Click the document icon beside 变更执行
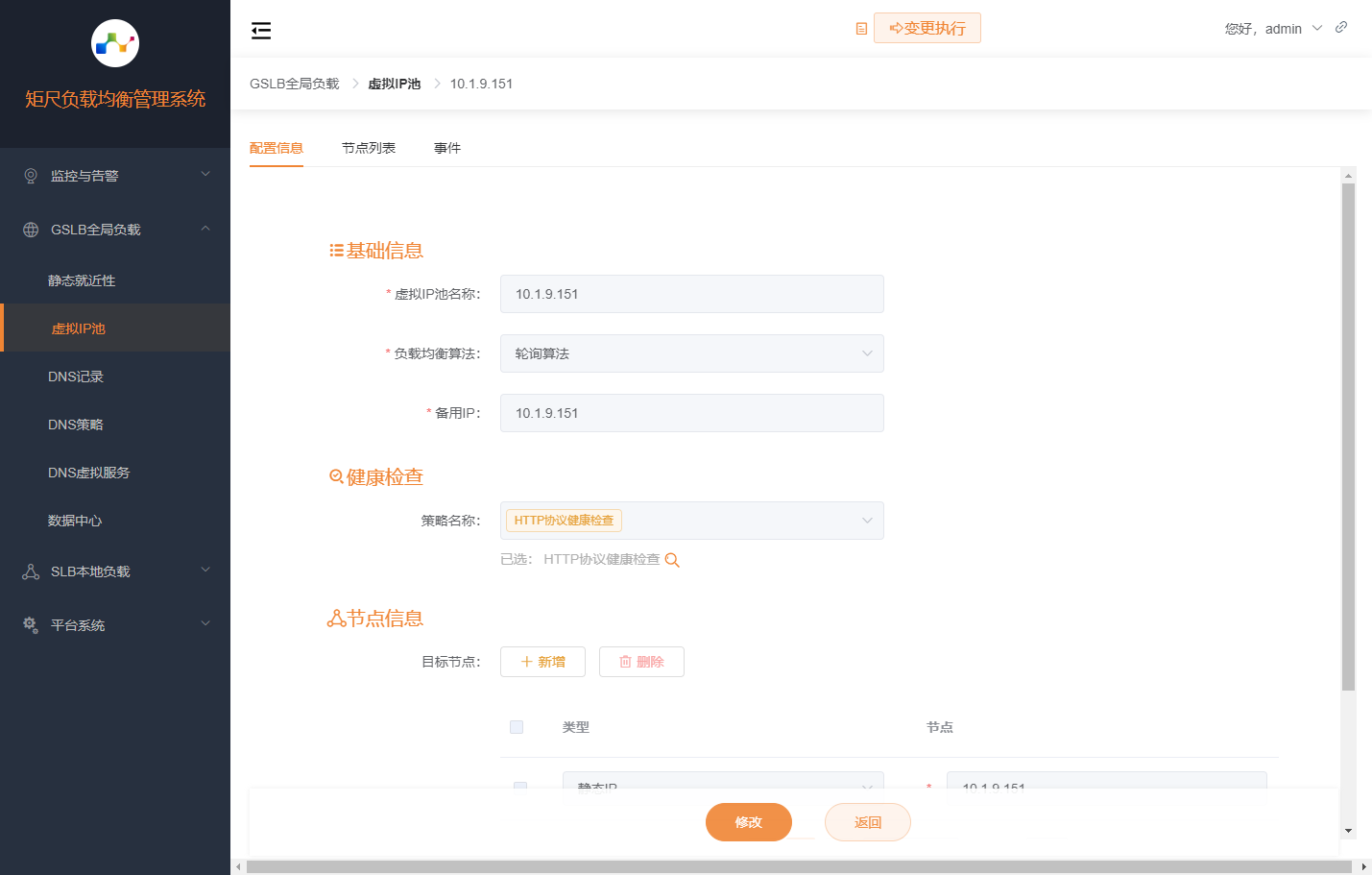The image size is (1372, 875). click(x=861, y=29)
